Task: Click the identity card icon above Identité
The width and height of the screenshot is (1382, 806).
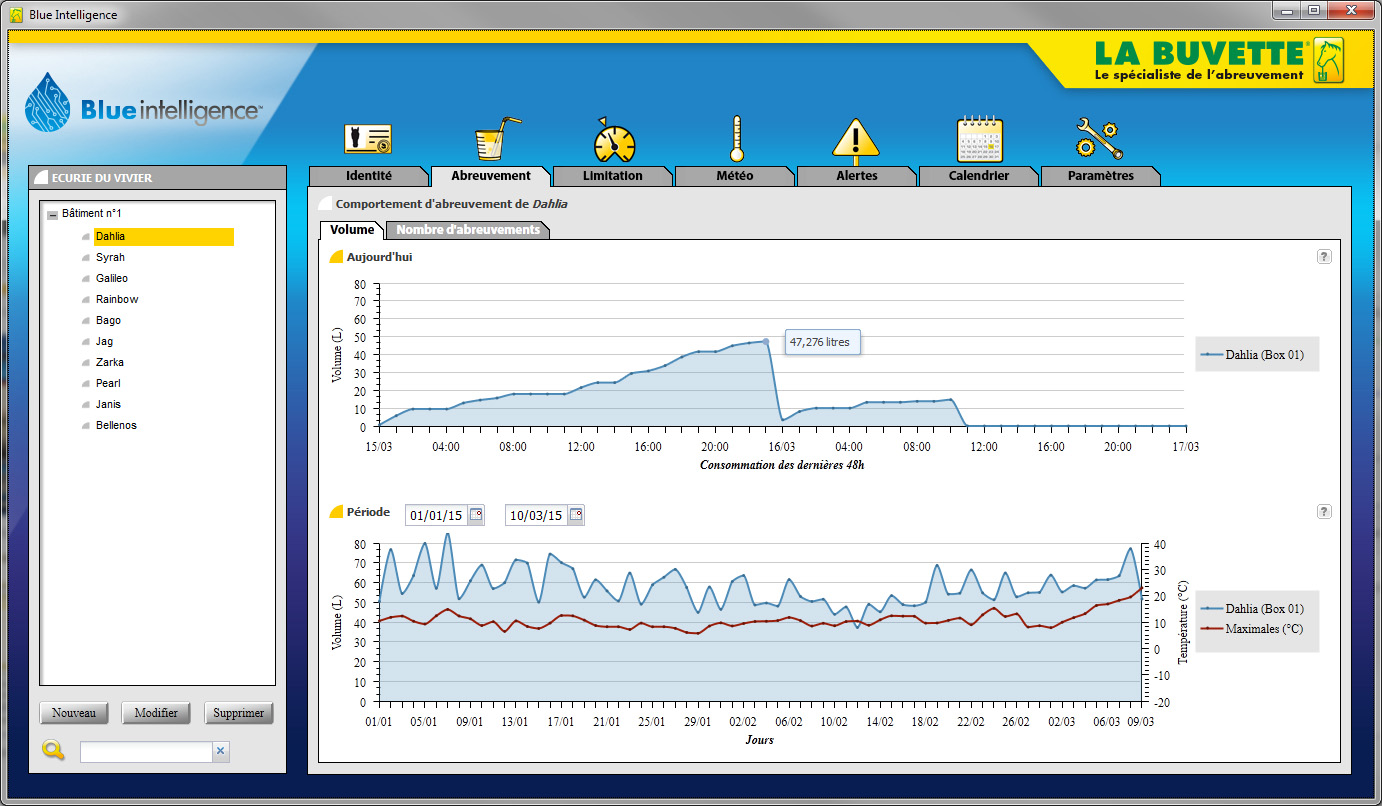Action: click(368, 139)
